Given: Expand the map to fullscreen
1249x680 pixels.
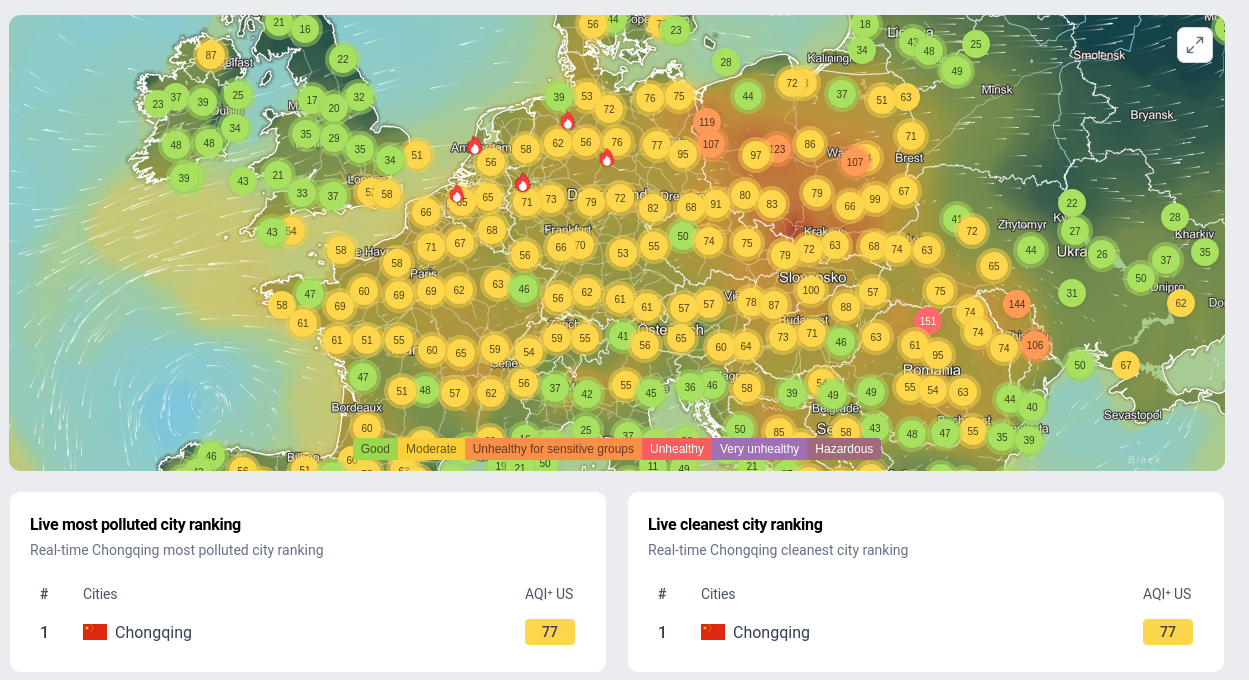Looking at the screenshot, I should point(1195,45).
